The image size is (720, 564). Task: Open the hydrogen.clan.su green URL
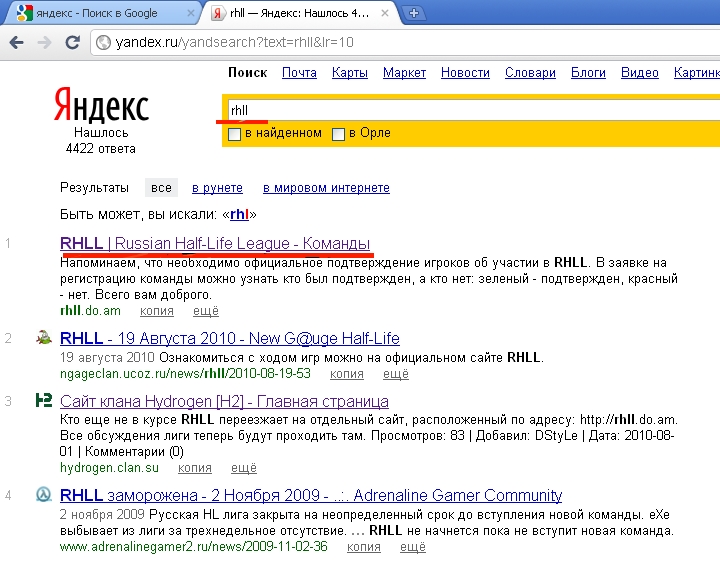click(109, 468)
